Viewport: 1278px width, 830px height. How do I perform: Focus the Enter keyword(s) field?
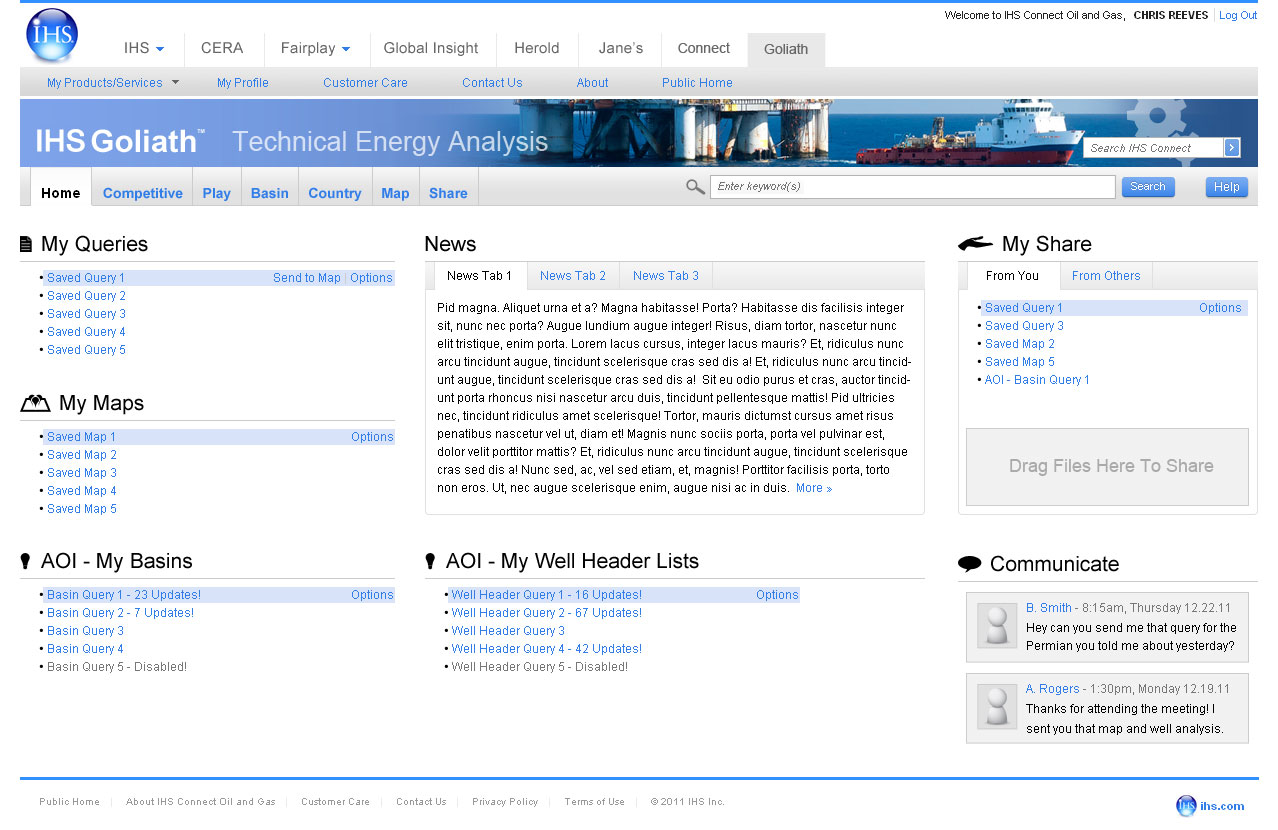click(913, 187)
